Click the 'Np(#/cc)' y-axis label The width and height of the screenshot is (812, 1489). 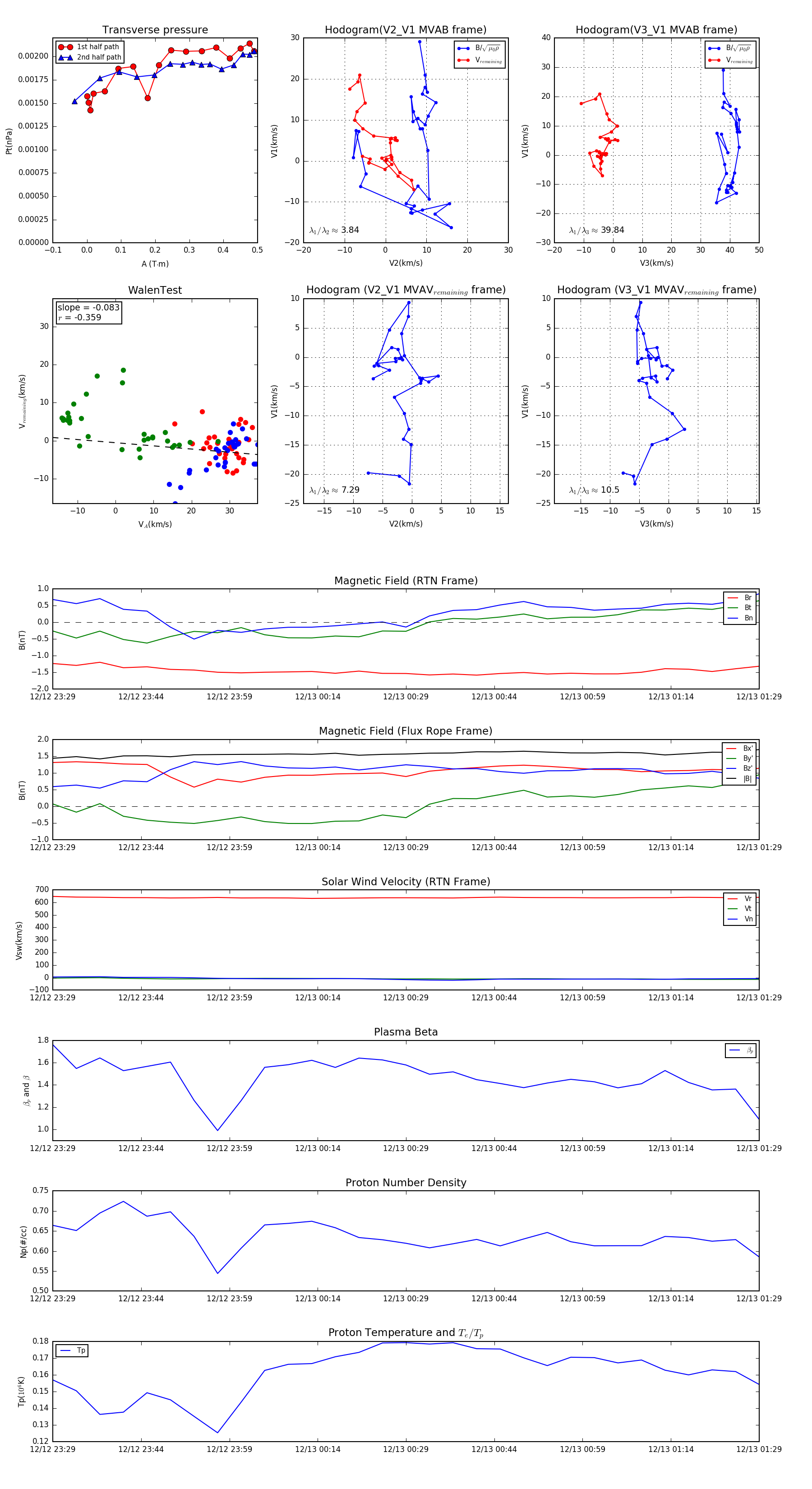pos(24,1242)
